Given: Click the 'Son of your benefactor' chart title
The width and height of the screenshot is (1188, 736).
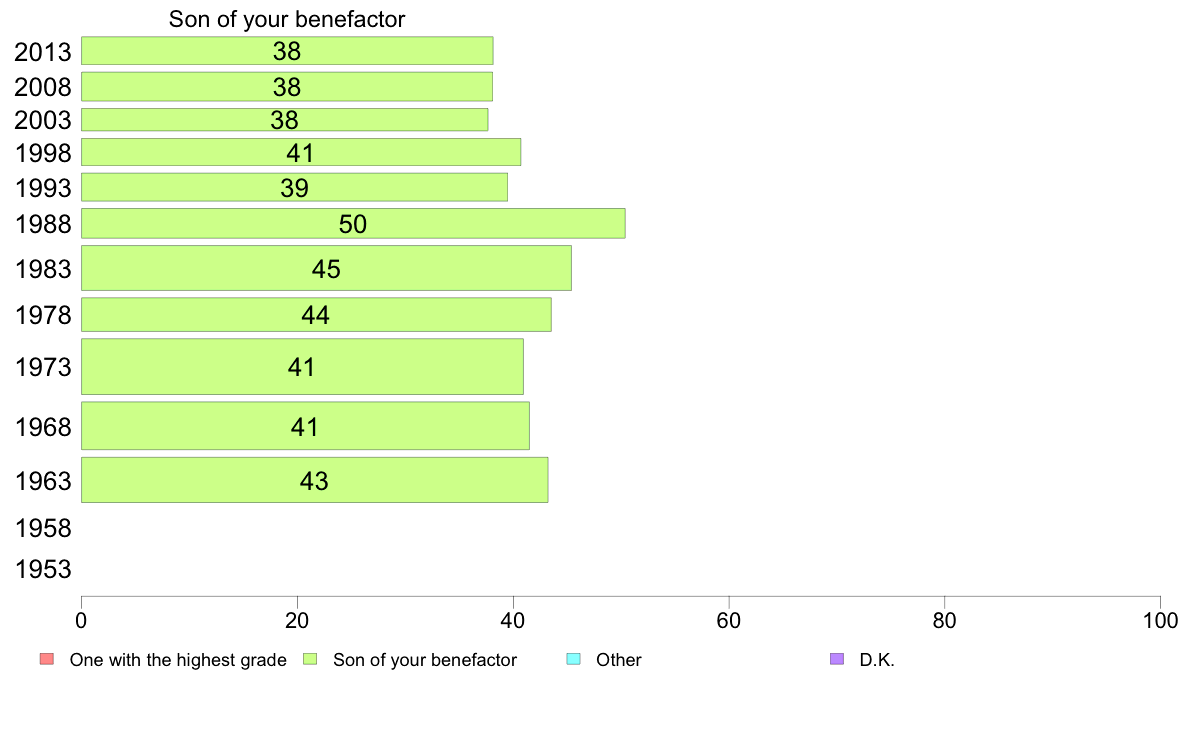Looking at the screenshot, I should pyautogui.click(x=287, y=19).
